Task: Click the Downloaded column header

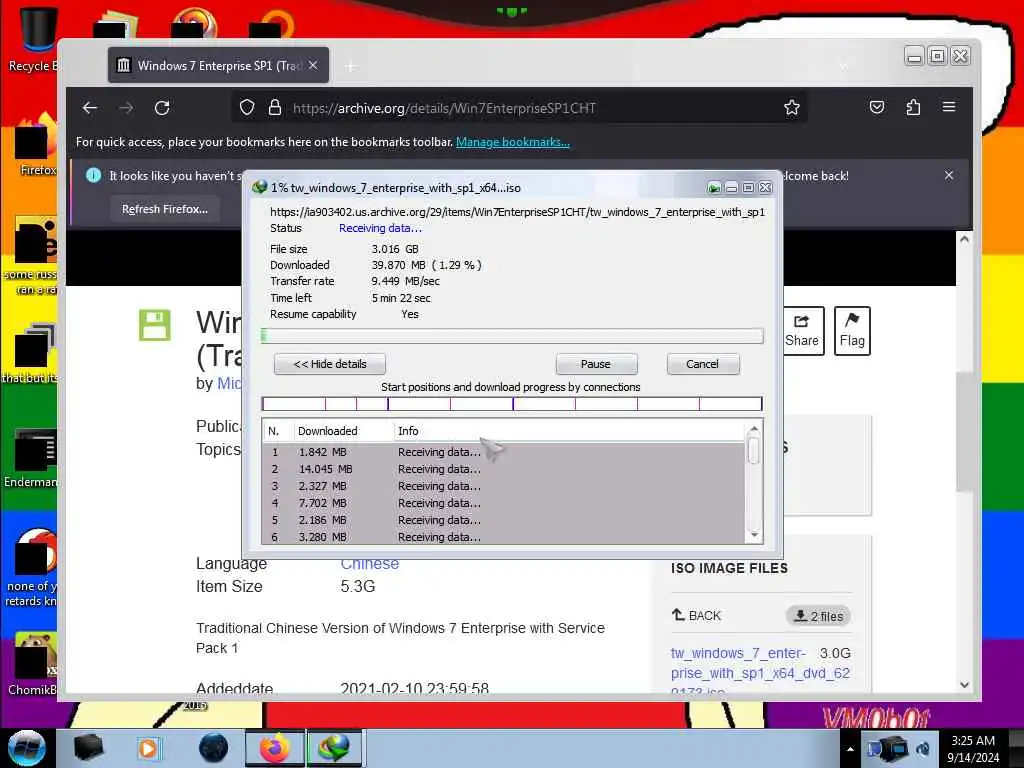Action: click(x=343, y=431)
